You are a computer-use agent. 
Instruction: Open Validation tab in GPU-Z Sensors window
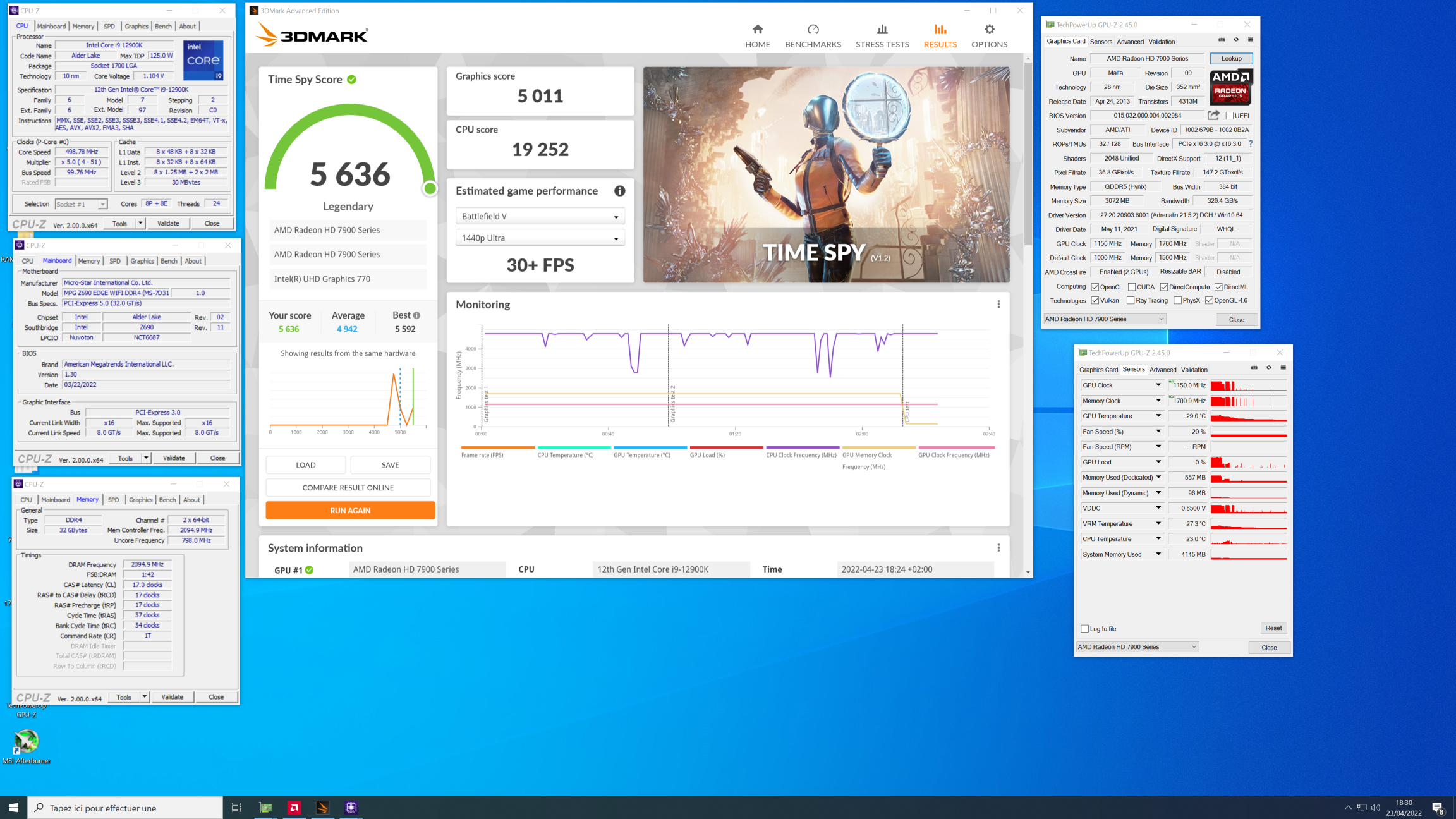[x=1194, y=370]
